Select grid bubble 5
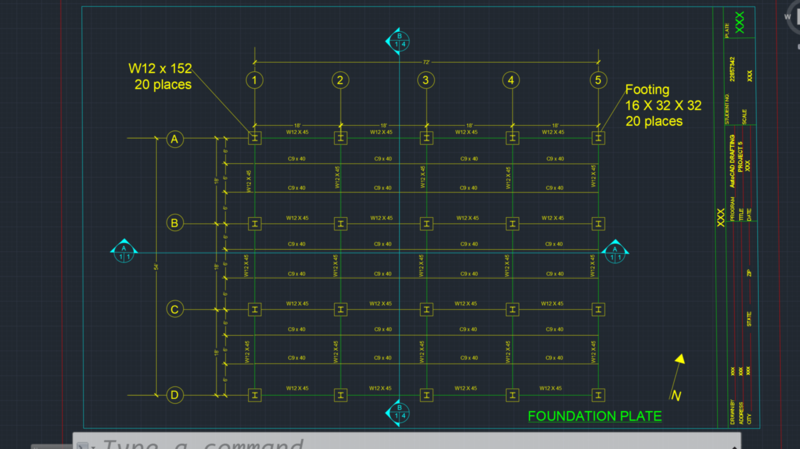Image resolution: width=800 pixels, height=449 pixels. coord(598,80)
